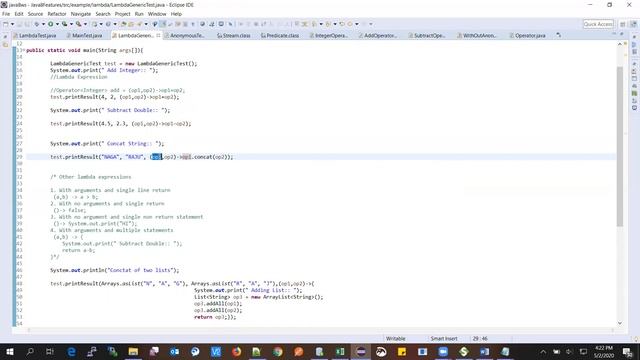Image resolution: width=640 pixels, height=360 pixels.
Task: Open Task View on the taskbar
Action: (50, 351)
